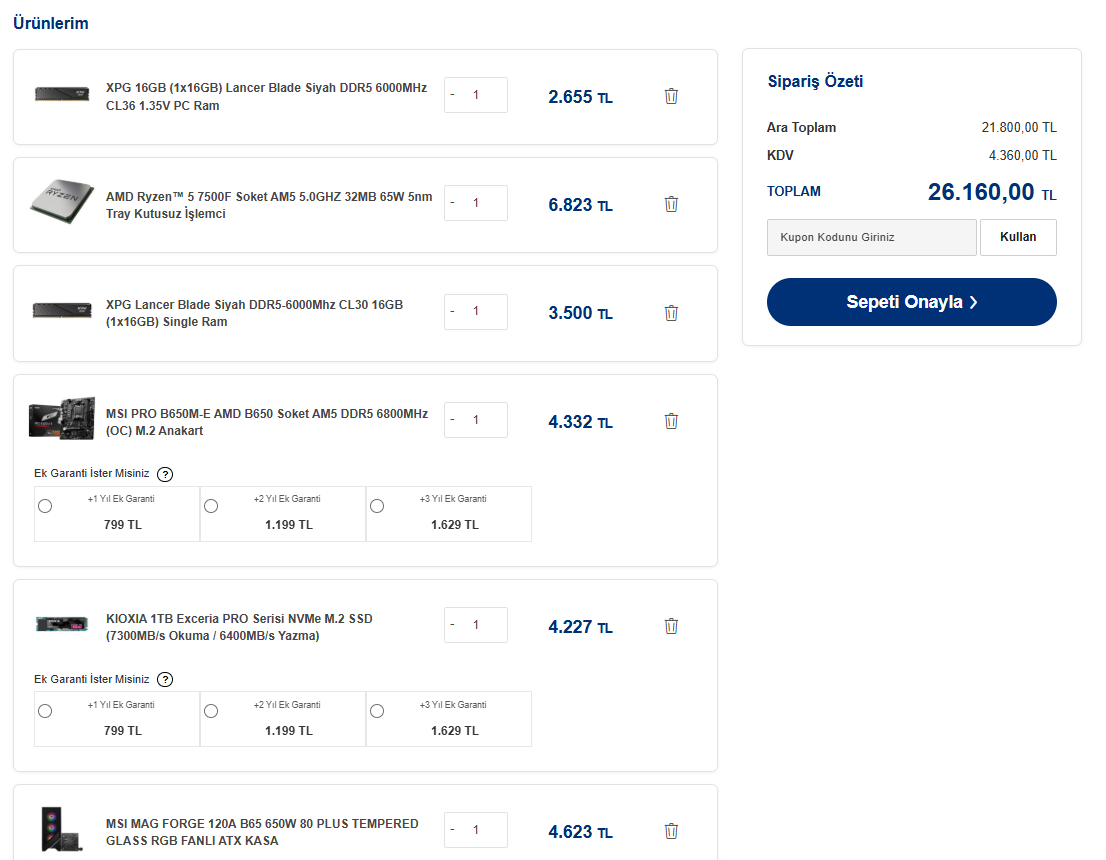Decrease quantity of AMD Ryzen 5 7500F
Screen dimensions: 1106x860
click(x=452, y=203)
